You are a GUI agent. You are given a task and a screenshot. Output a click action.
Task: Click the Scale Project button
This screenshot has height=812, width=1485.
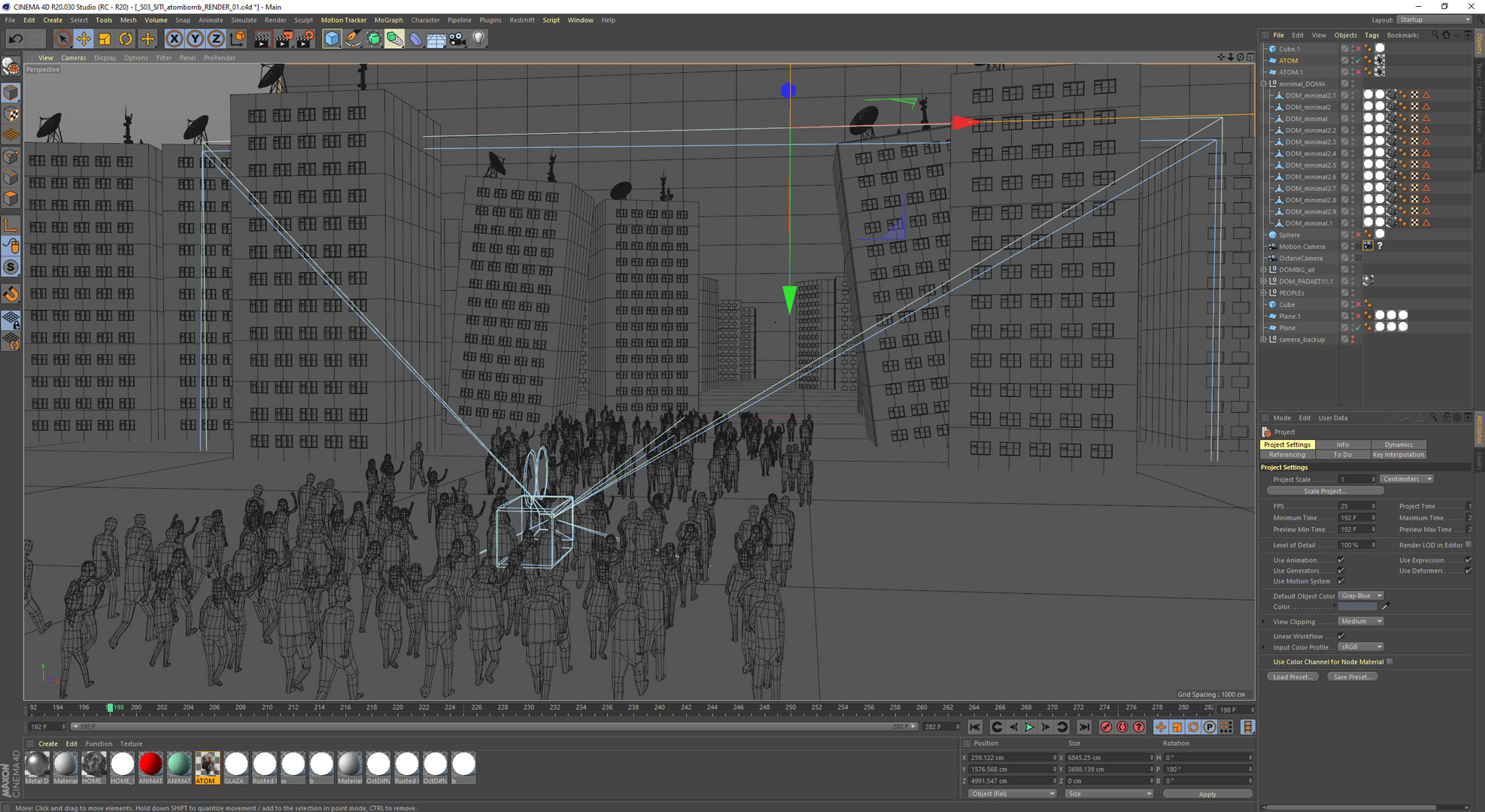1325,491
